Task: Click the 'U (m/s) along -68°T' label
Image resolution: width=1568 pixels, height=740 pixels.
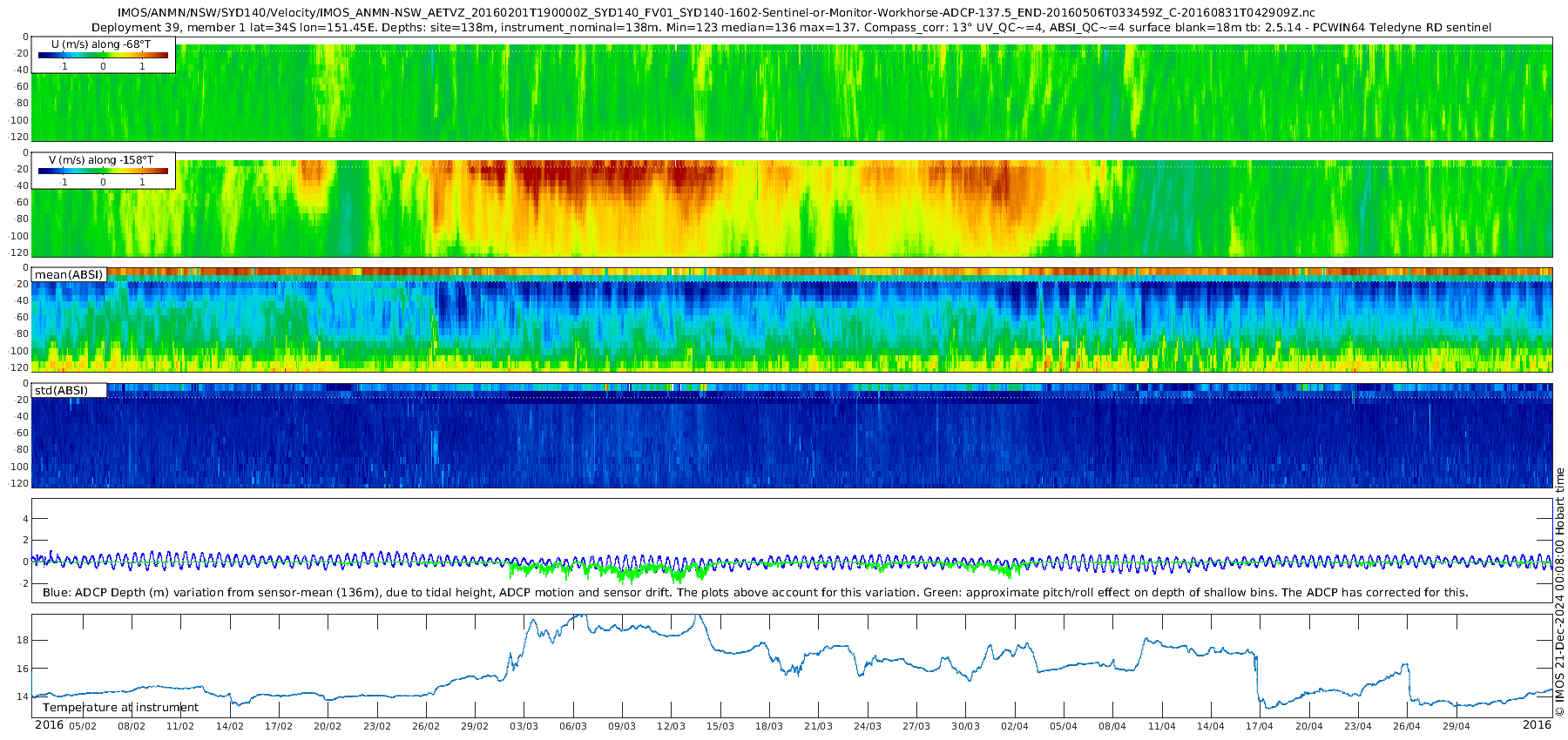Action: 101,44
